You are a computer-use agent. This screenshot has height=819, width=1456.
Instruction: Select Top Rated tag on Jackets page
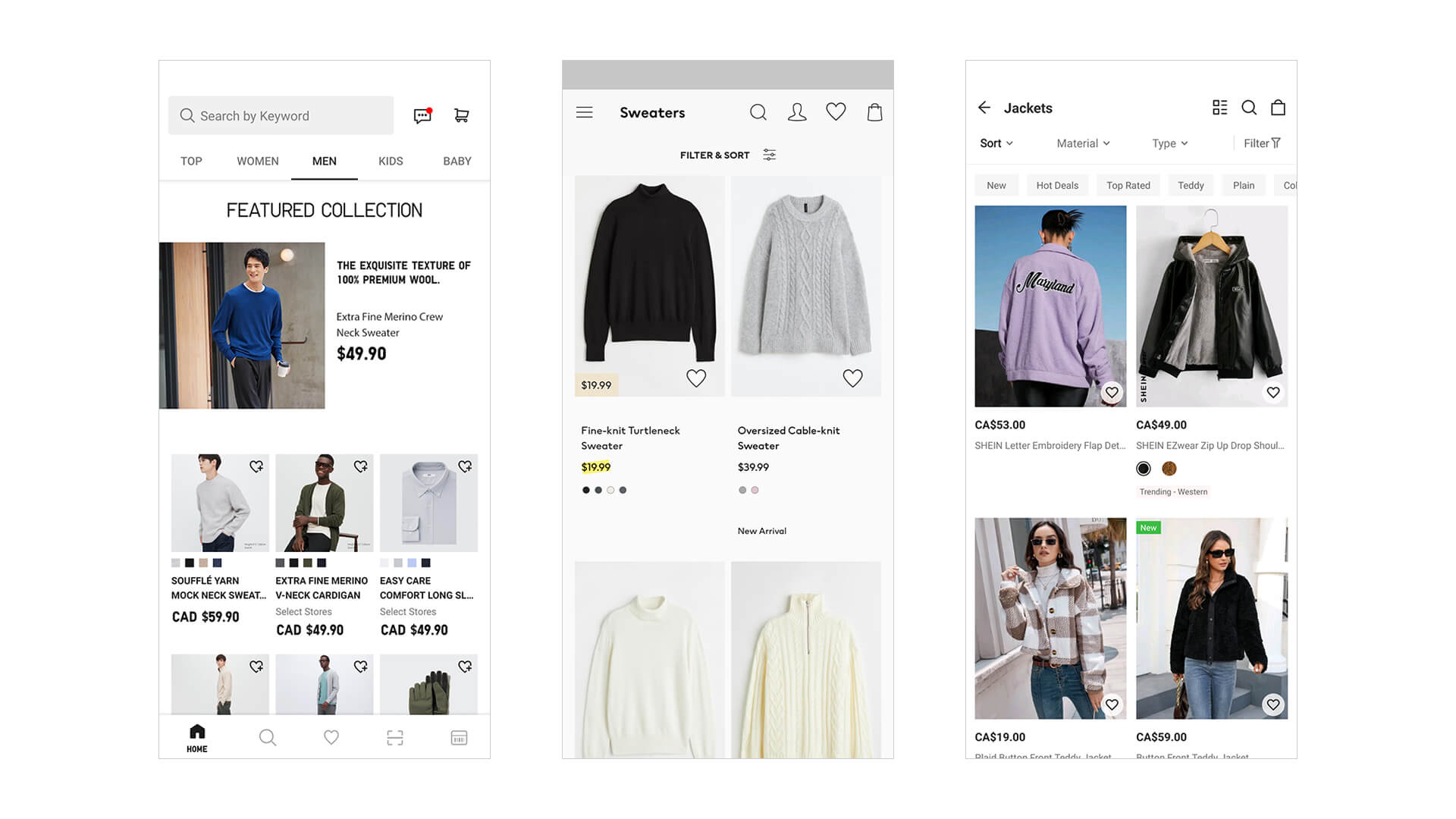pyautogui.click(x=1127, y=185)
